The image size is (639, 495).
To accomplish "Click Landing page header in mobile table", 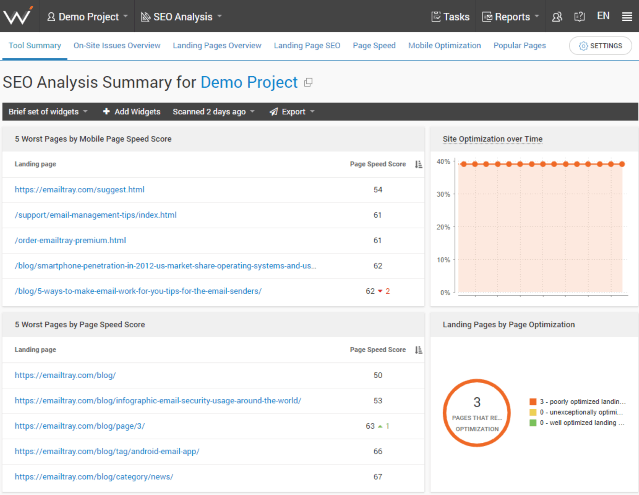I will coord(35,164).
